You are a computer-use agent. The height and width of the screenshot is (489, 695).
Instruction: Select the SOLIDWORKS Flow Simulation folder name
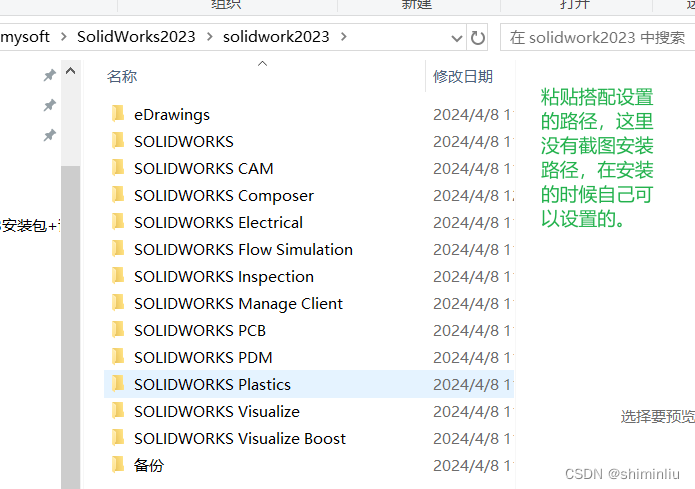pos(243,250)
